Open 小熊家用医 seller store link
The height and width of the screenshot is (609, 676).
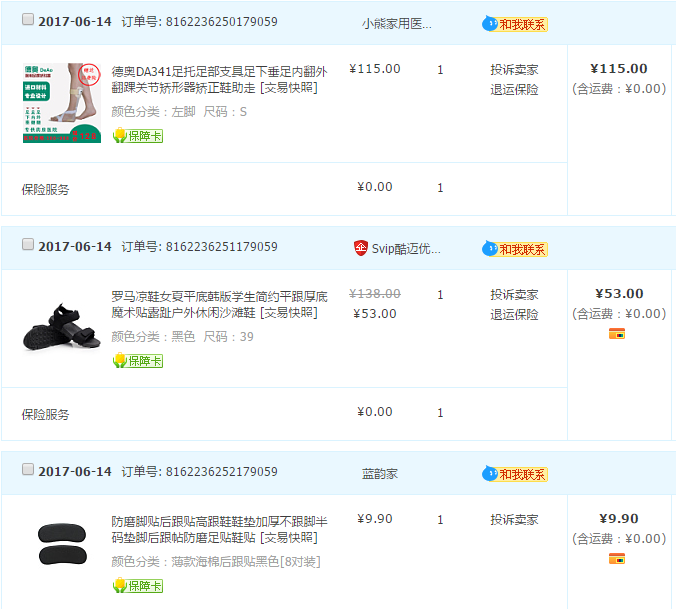tap(396, 24)
